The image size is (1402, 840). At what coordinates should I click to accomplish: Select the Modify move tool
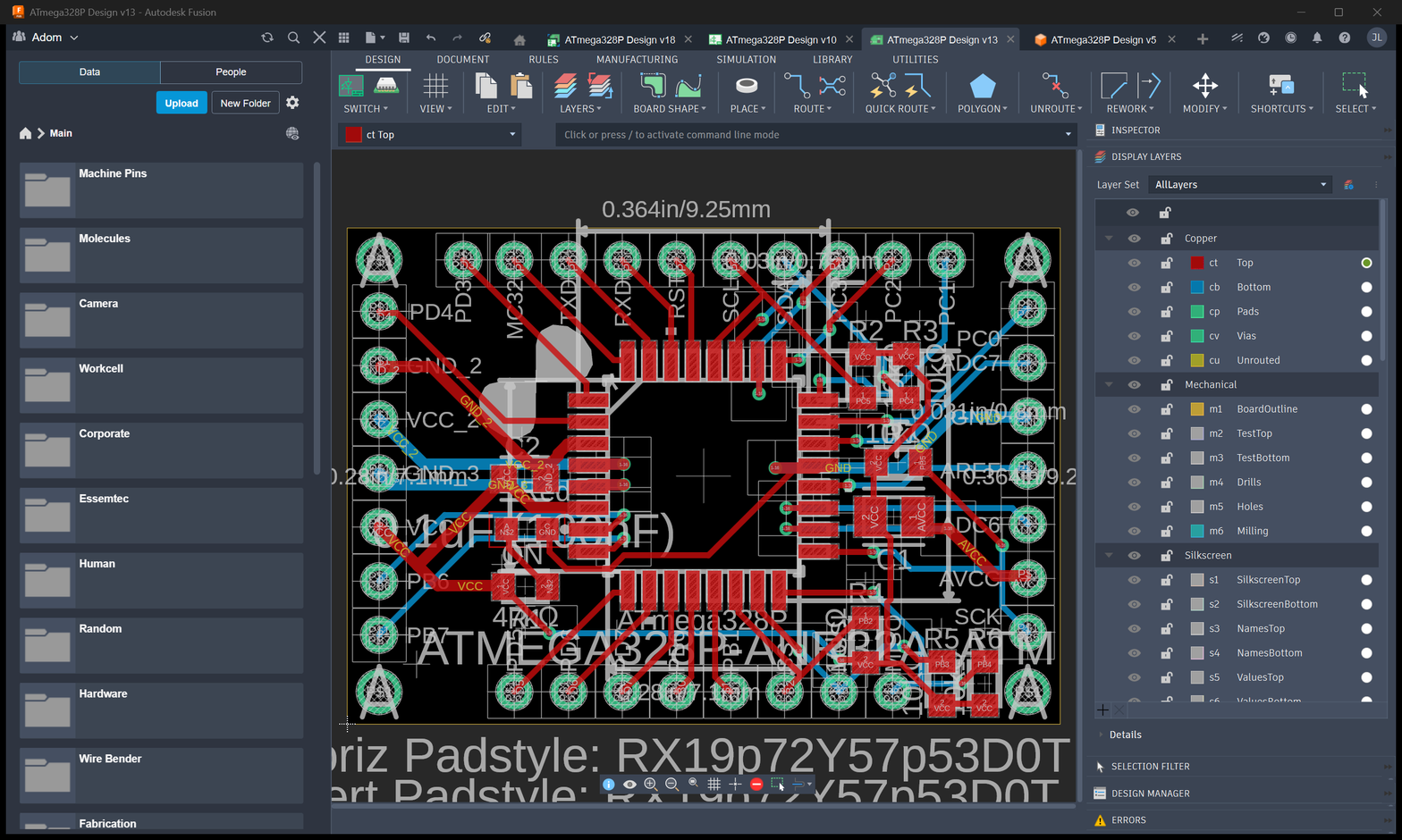pyautogui.click(x=1204, y=87)
